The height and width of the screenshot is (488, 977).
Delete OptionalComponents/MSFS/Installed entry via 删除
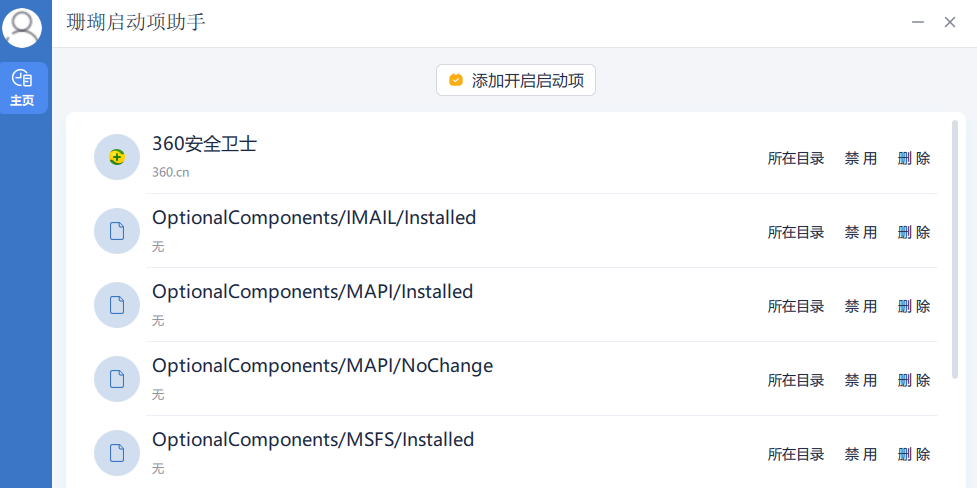coord(914,454)
